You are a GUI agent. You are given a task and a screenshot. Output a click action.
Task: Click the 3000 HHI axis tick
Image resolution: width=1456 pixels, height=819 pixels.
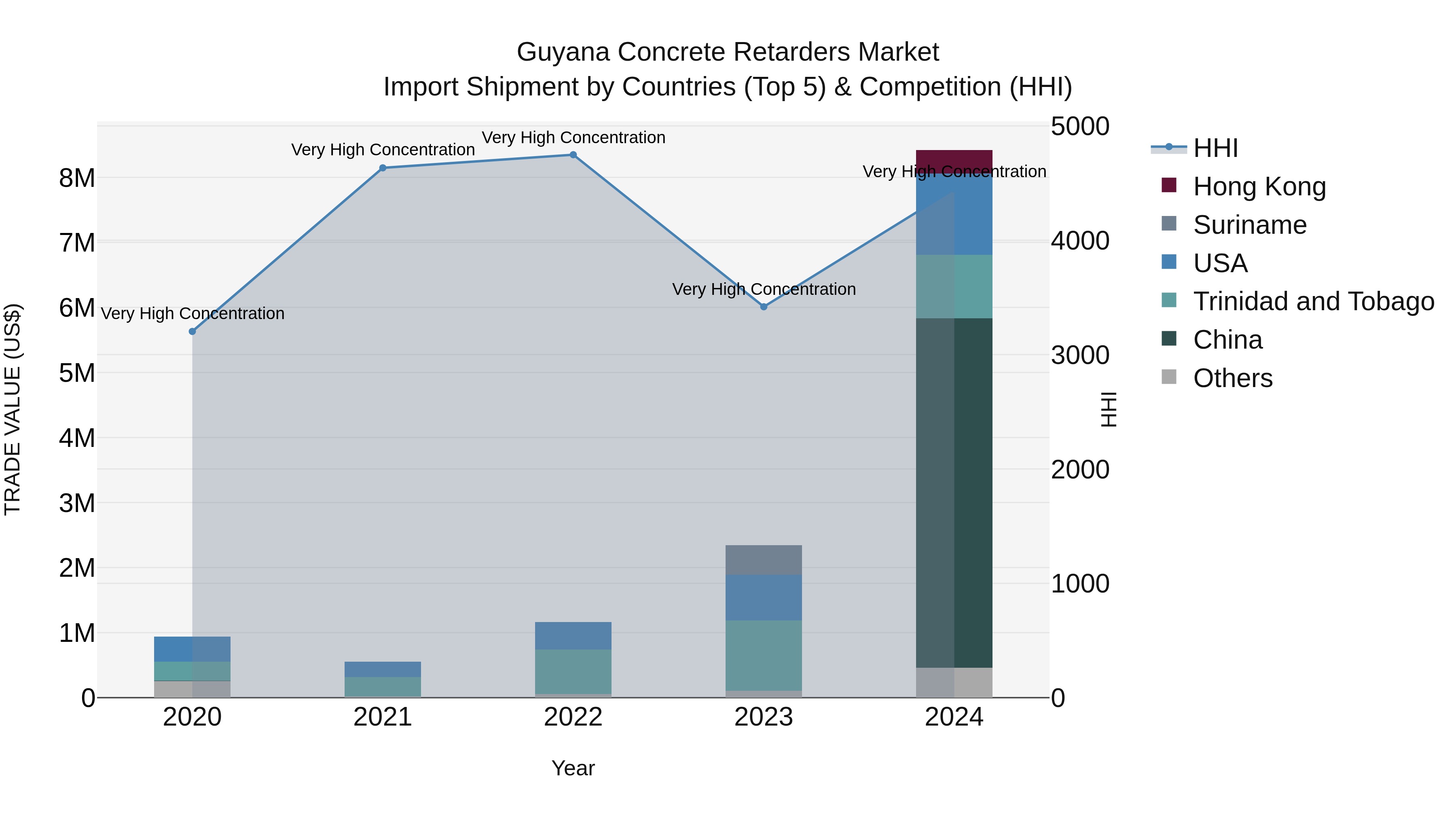tap(1080, 356)
